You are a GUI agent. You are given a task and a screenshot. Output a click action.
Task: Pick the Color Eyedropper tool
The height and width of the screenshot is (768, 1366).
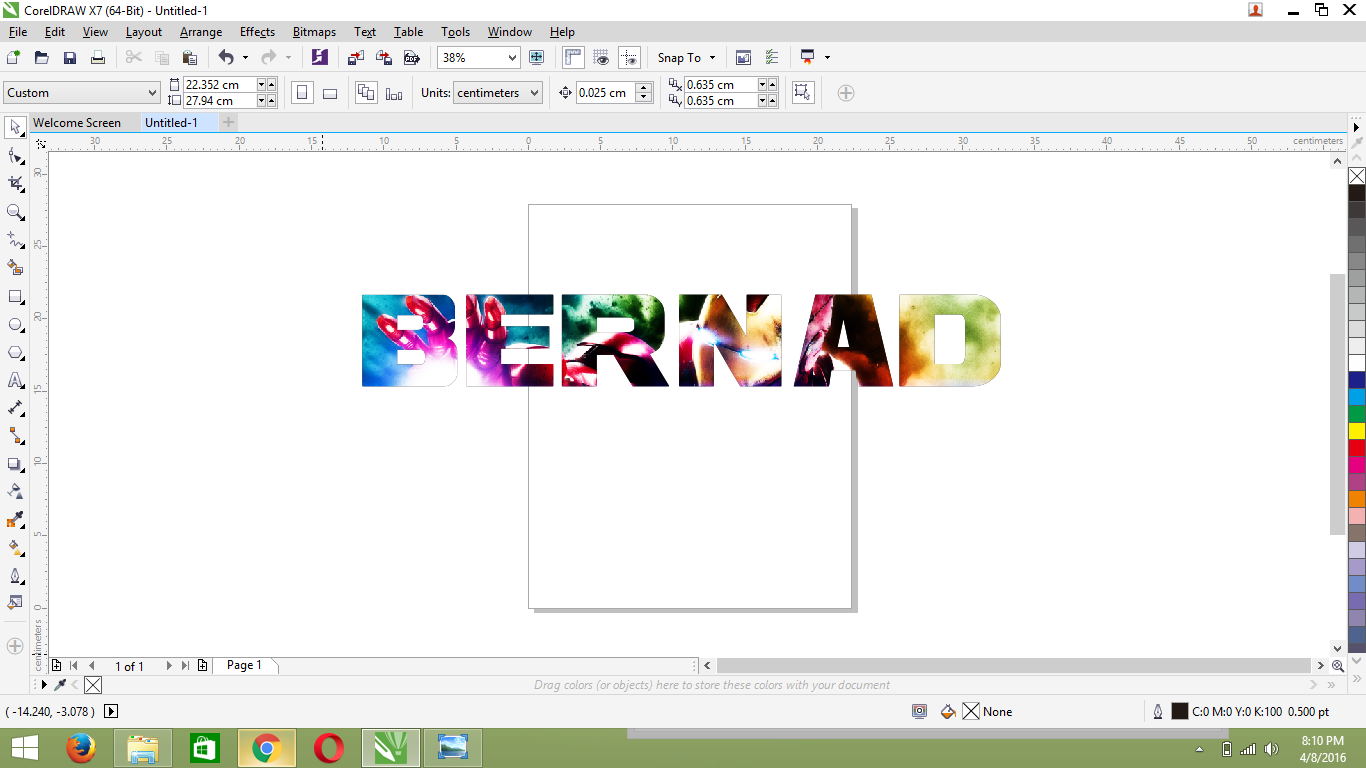pyautogui.click(x=14, y=520)
